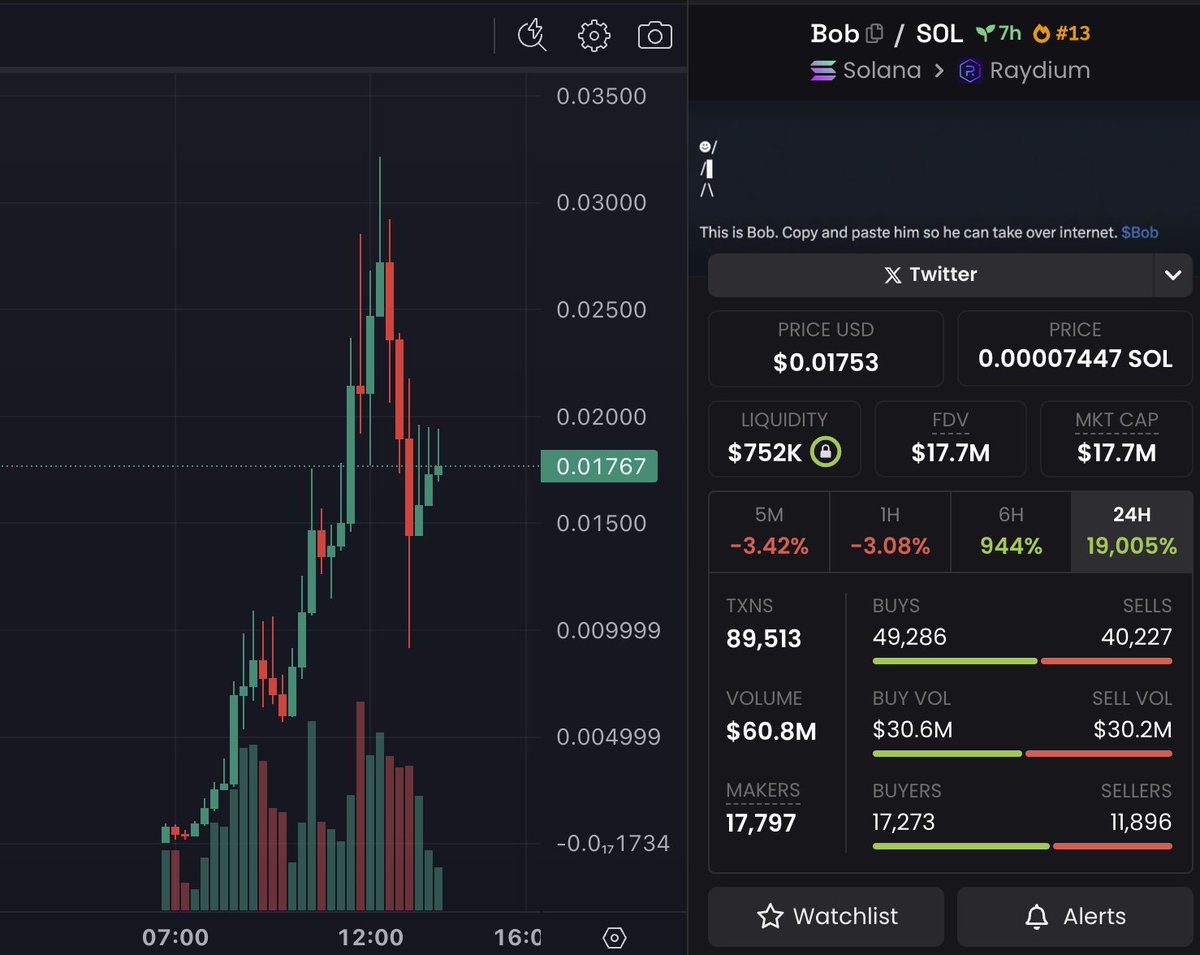Click the 0.03500 price axis label
This screenshot has width=1200, height=955.
pyautogui.click(x=602, y=97)
